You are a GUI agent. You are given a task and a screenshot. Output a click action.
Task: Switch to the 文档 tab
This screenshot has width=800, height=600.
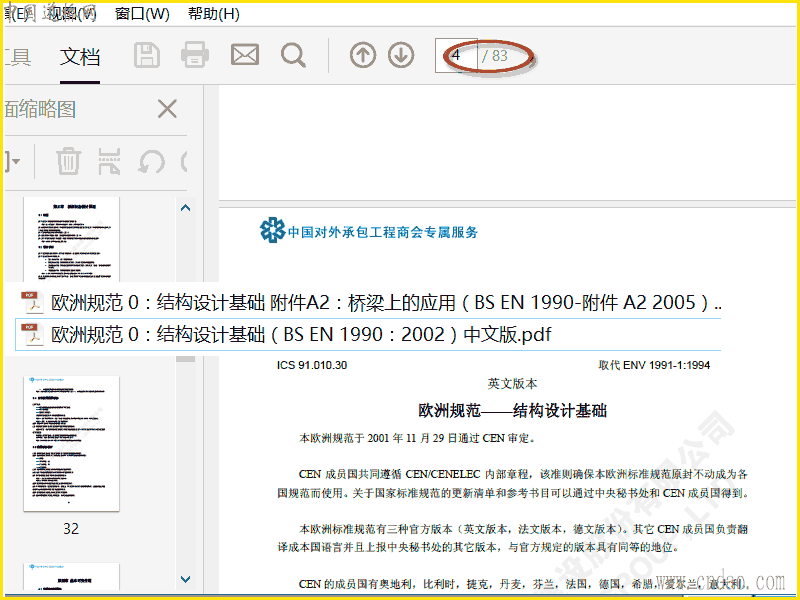coord(80,56)
